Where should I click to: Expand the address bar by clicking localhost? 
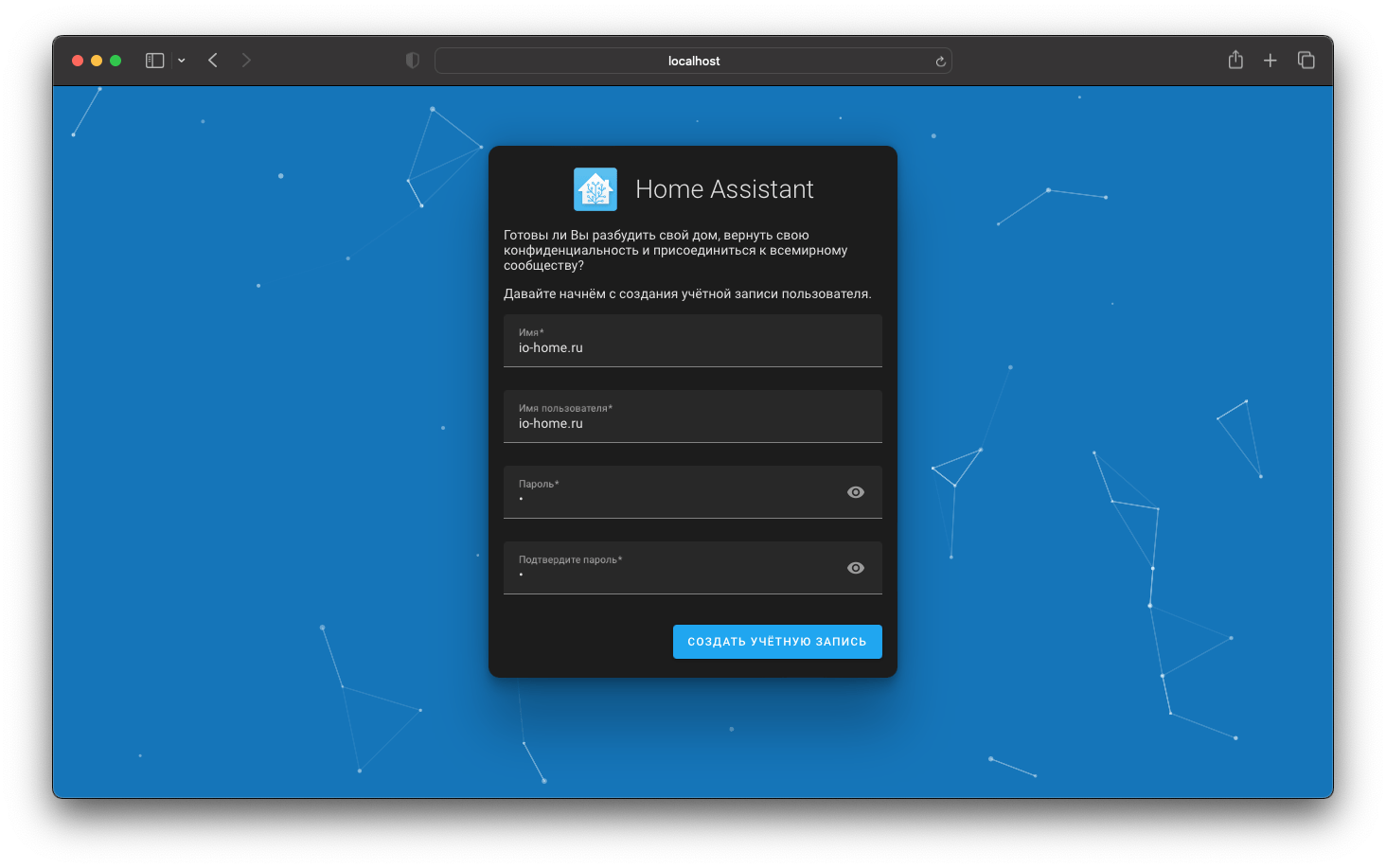[693, 61]
